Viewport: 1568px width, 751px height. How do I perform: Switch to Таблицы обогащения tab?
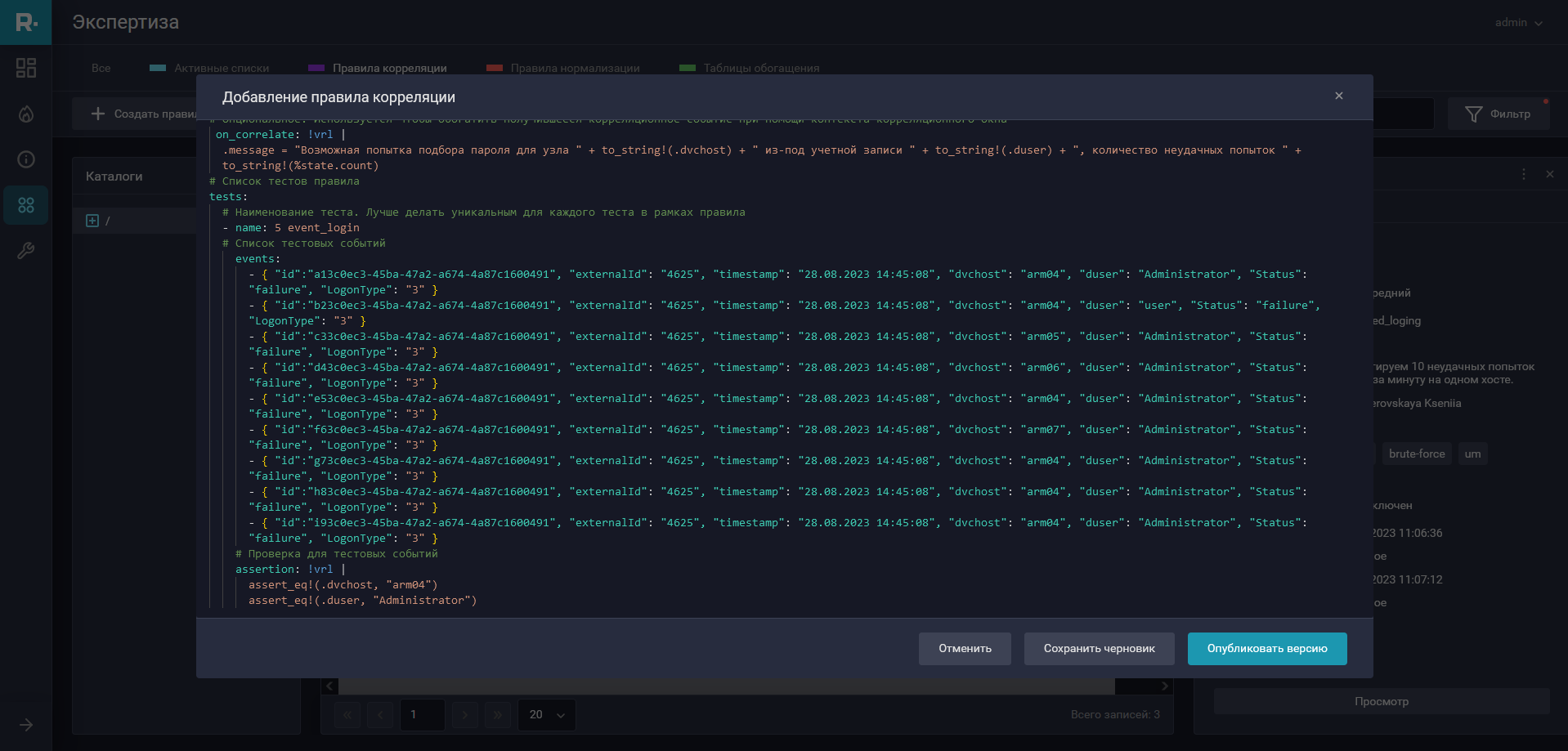point(760,68)
